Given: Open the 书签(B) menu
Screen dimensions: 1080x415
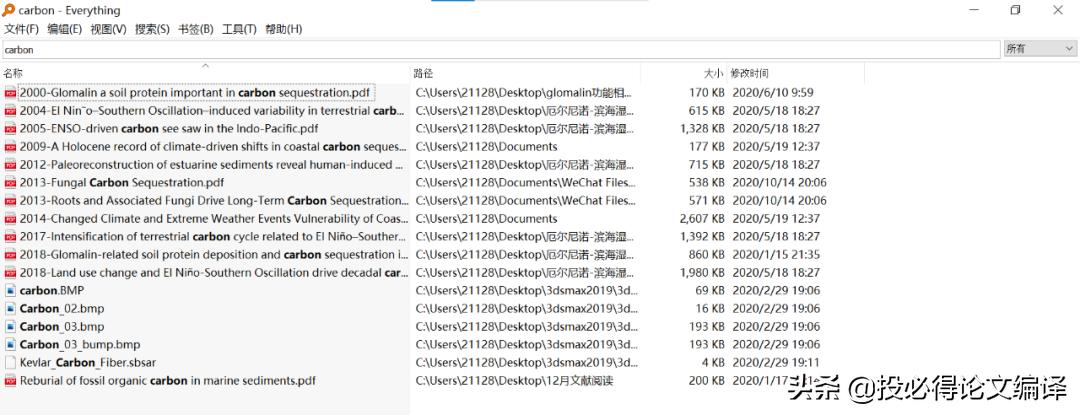Looking at the screenshot, I should (195, 29).
